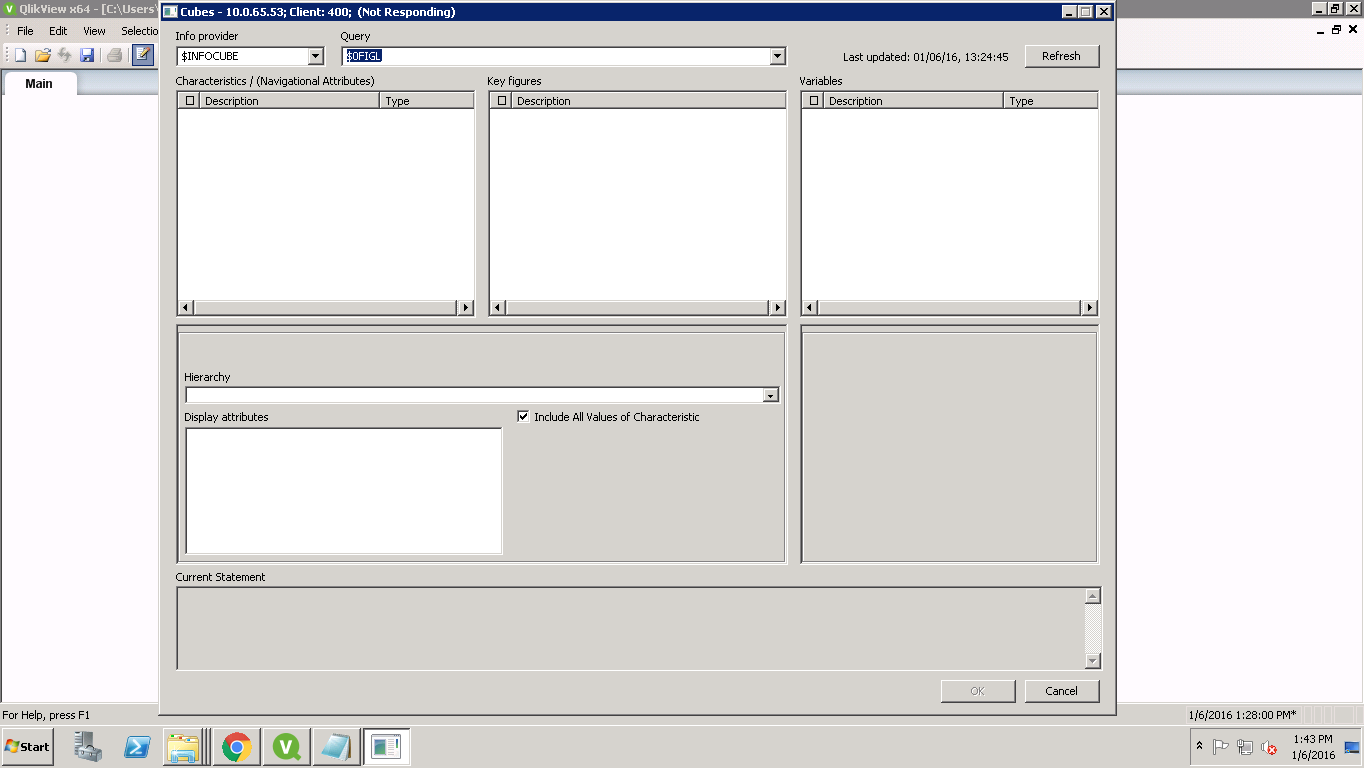
Task: Check the select-all box in Key figures header
Action: [502, 101]
